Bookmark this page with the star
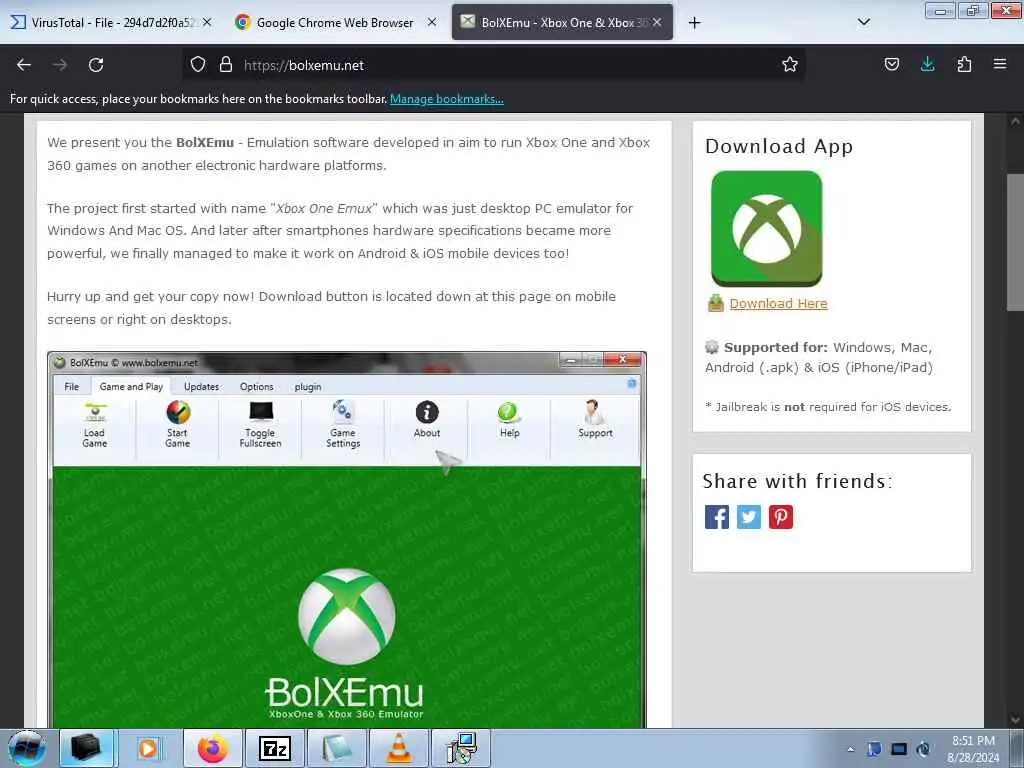 (x=790, y=65)
